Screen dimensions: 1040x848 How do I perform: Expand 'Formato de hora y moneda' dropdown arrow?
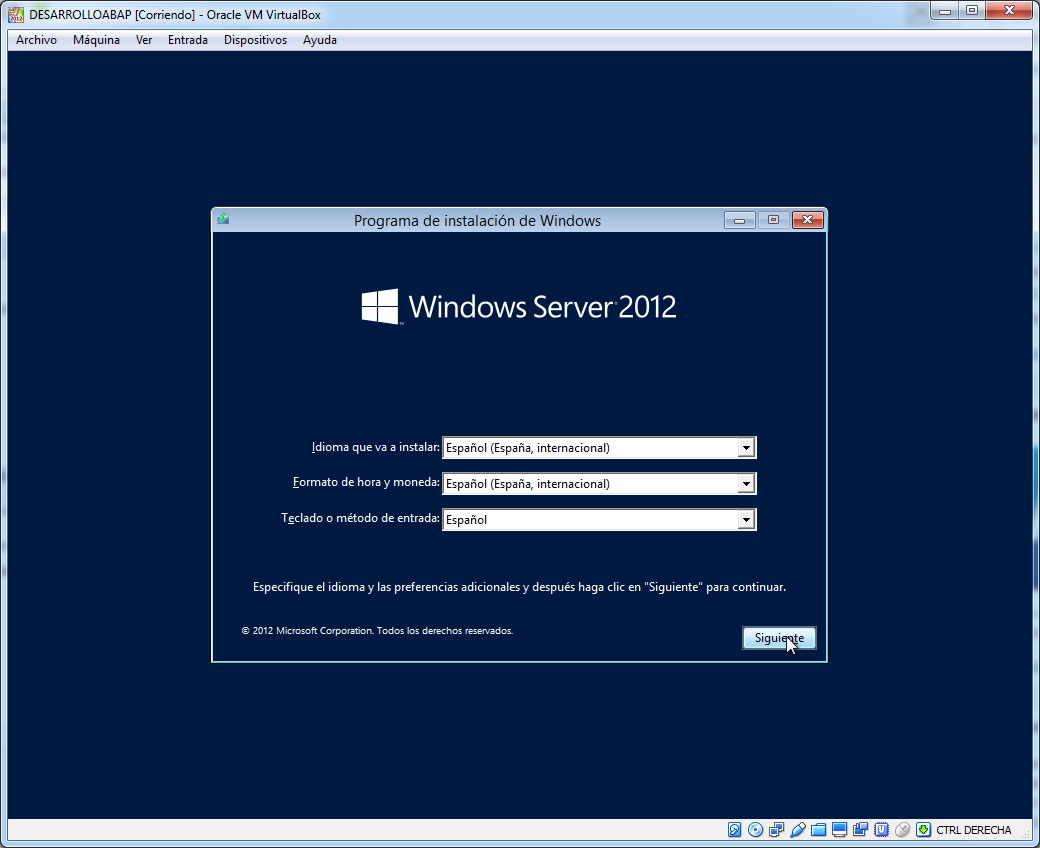coord(746,484)
